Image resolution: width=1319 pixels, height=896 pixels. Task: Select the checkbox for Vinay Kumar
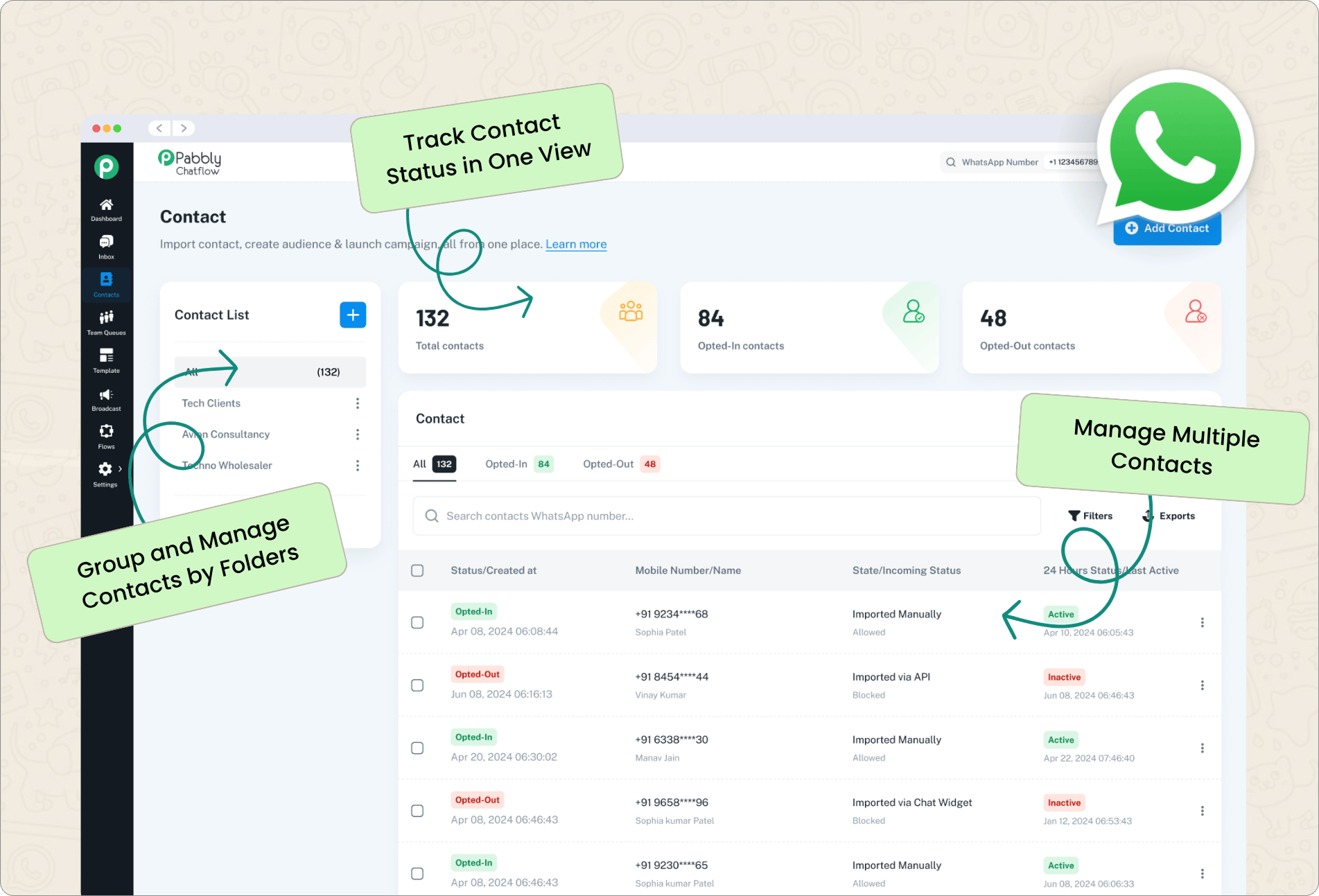point(417,685)
